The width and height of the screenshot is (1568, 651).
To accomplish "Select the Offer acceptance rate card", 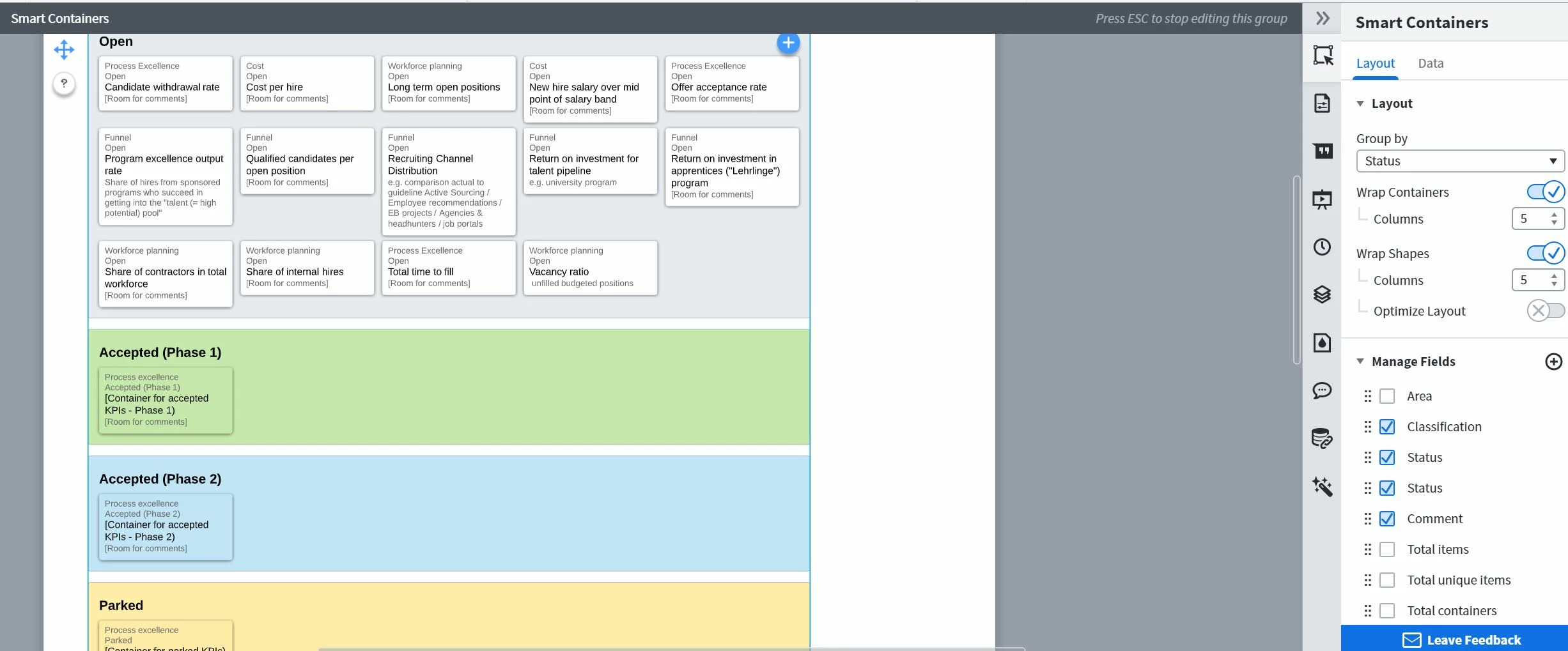I will coord(732,83).
